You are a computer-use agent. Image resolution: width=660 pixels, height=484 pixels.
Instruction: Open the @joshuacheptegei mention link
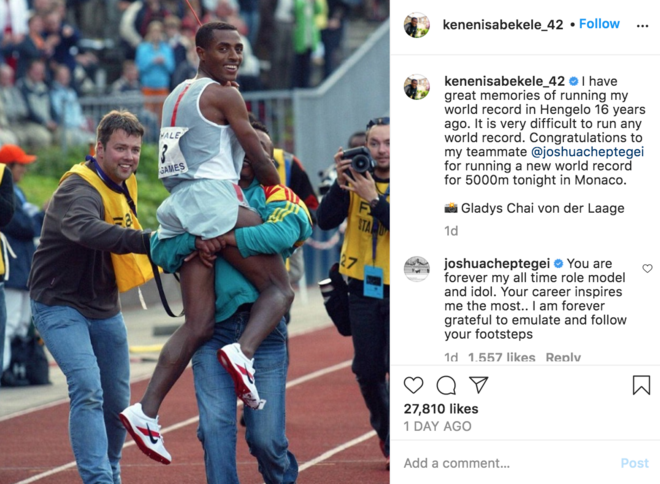pos(587,152)
